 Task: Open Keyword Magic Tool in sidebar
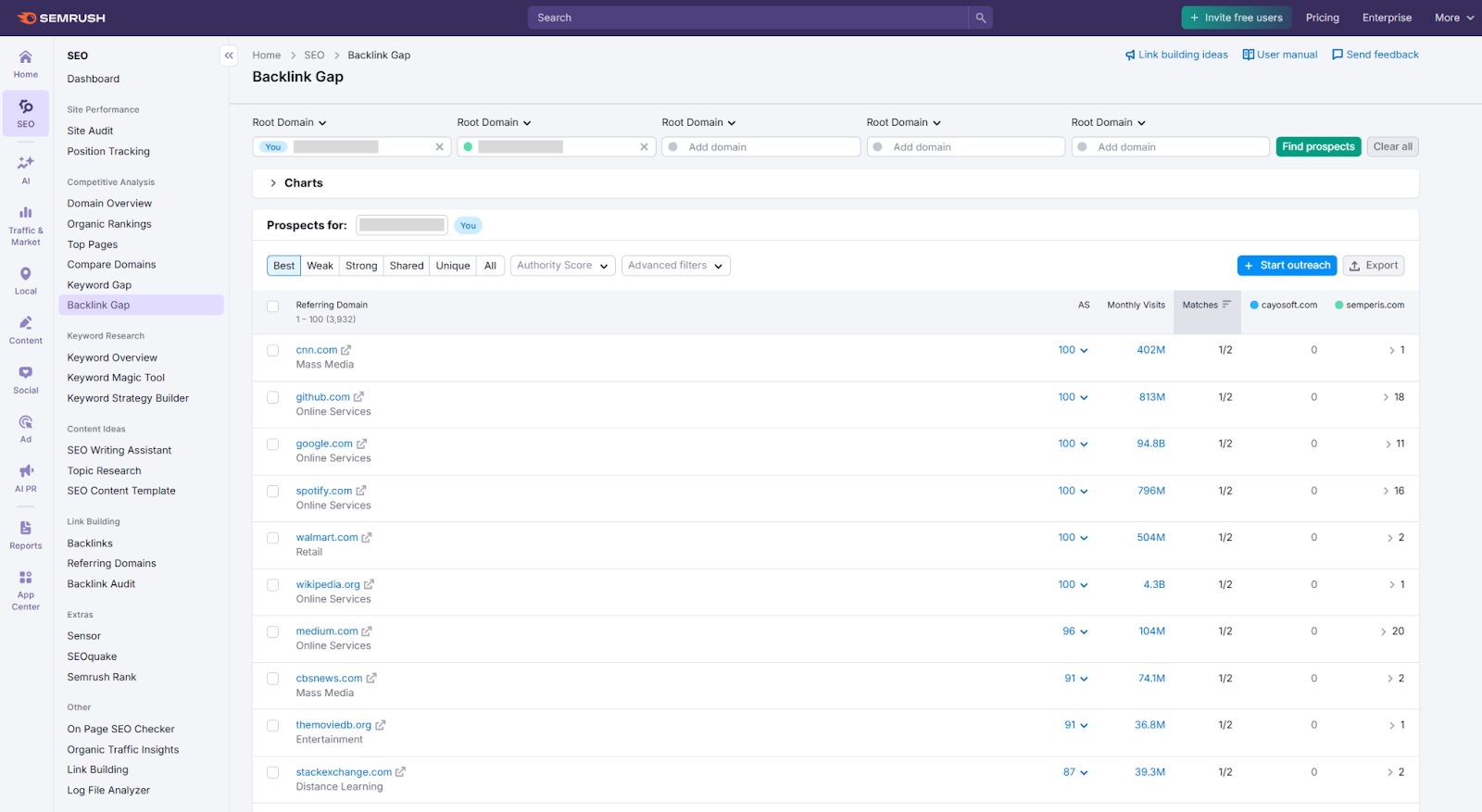pyautogui.click(x=116, y=378)
